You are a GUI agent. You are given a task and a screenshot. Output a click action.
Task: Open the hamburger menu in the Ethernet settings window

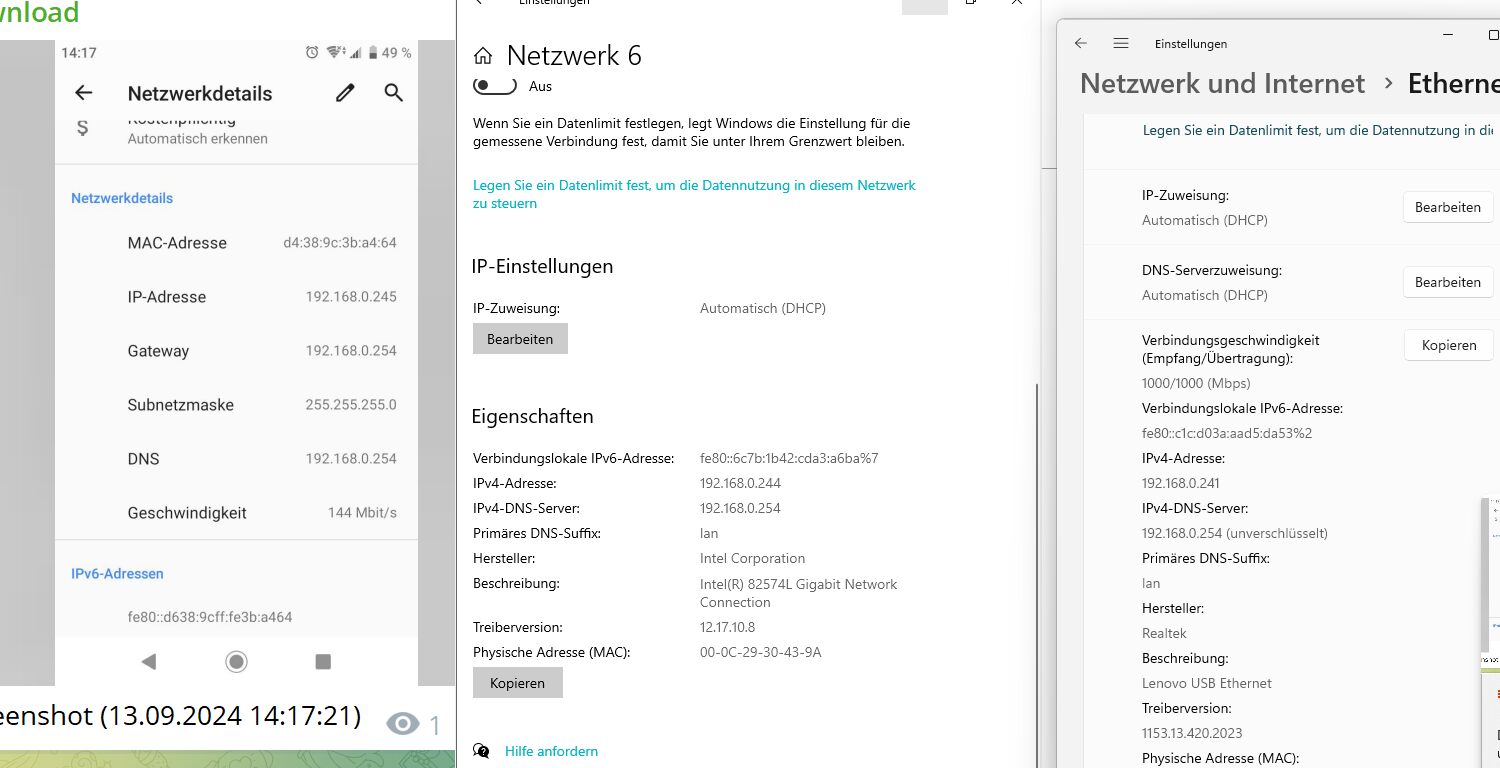(x=1121, y=43)
